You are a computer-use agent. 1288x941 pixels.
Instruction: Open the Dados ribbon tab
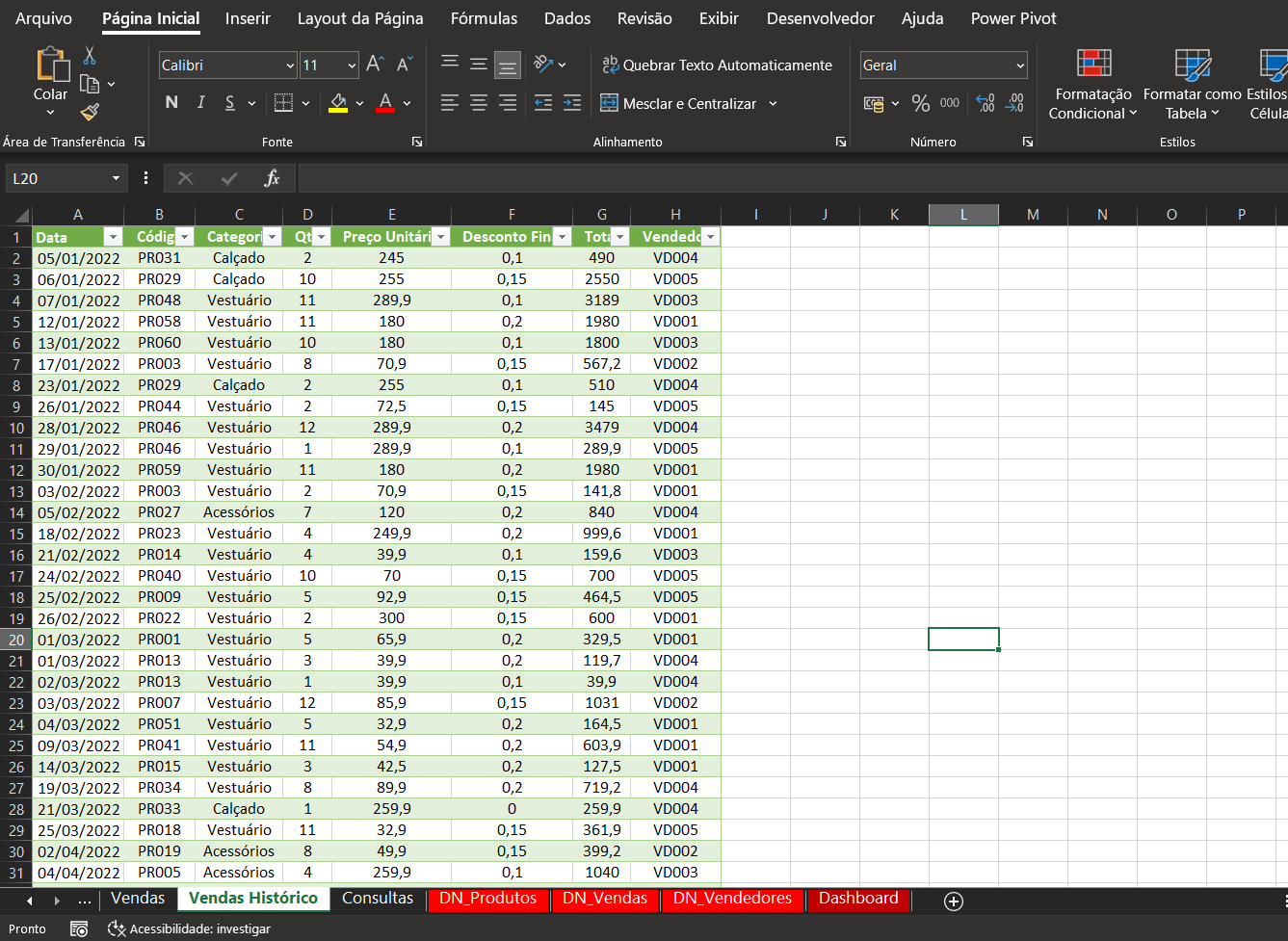tap(567, 18)
